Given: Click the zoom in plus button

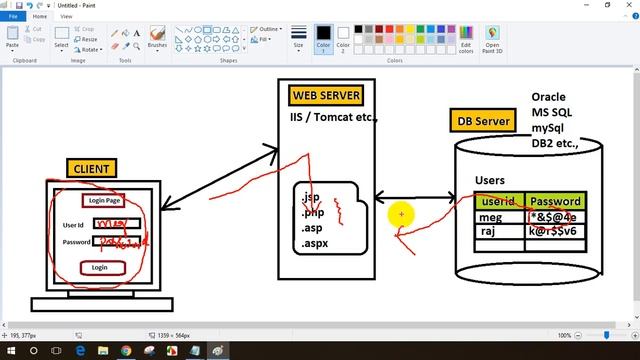Looking at the screenshot, I should (x=635, y=336).
